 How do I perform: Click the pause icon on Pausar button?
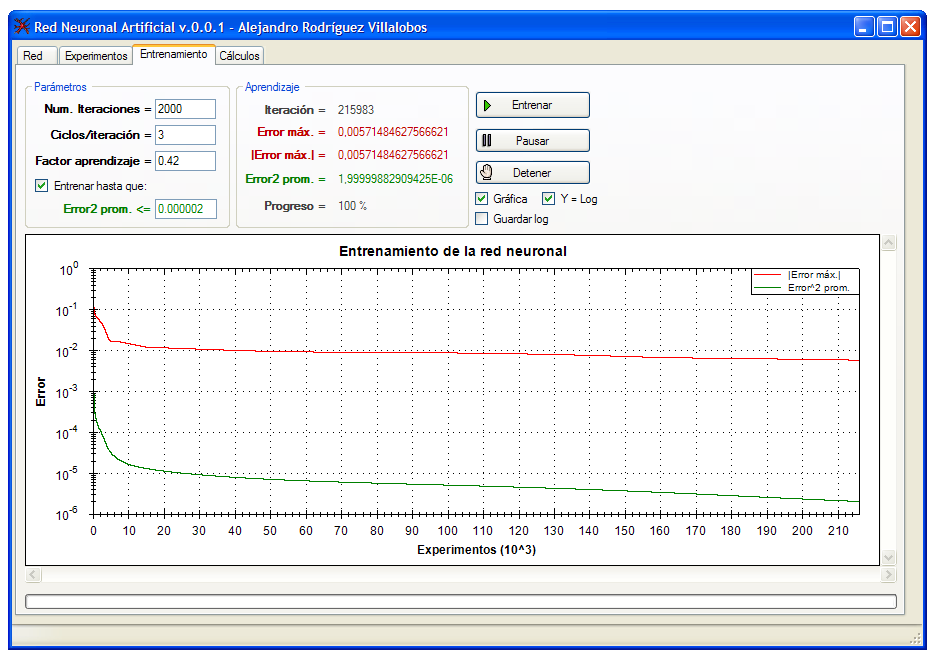(487, 141)
